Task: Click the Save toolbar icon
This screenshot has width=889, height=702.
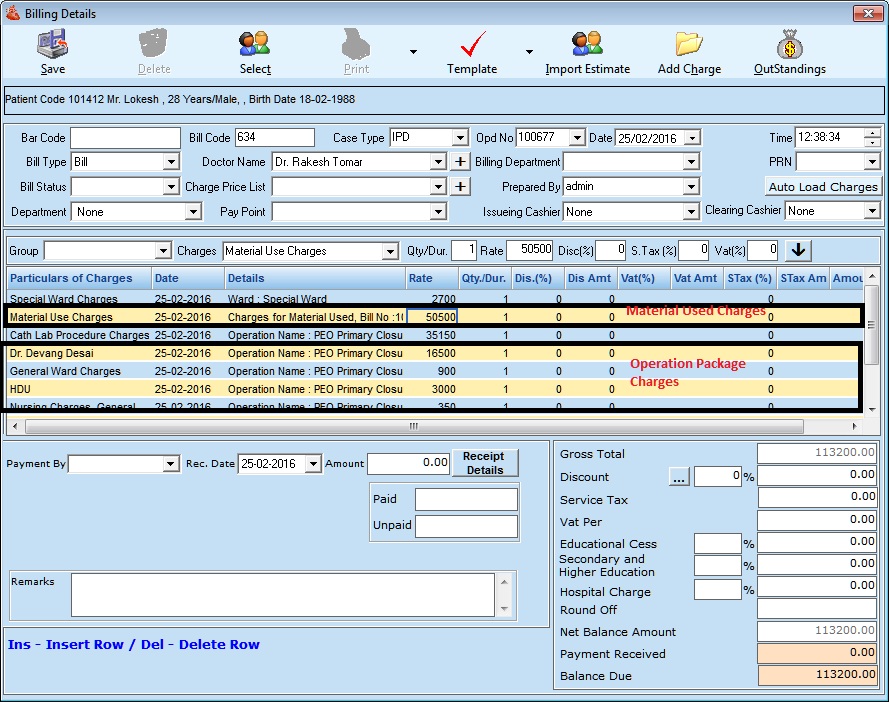Action: [x=53, y=46]
